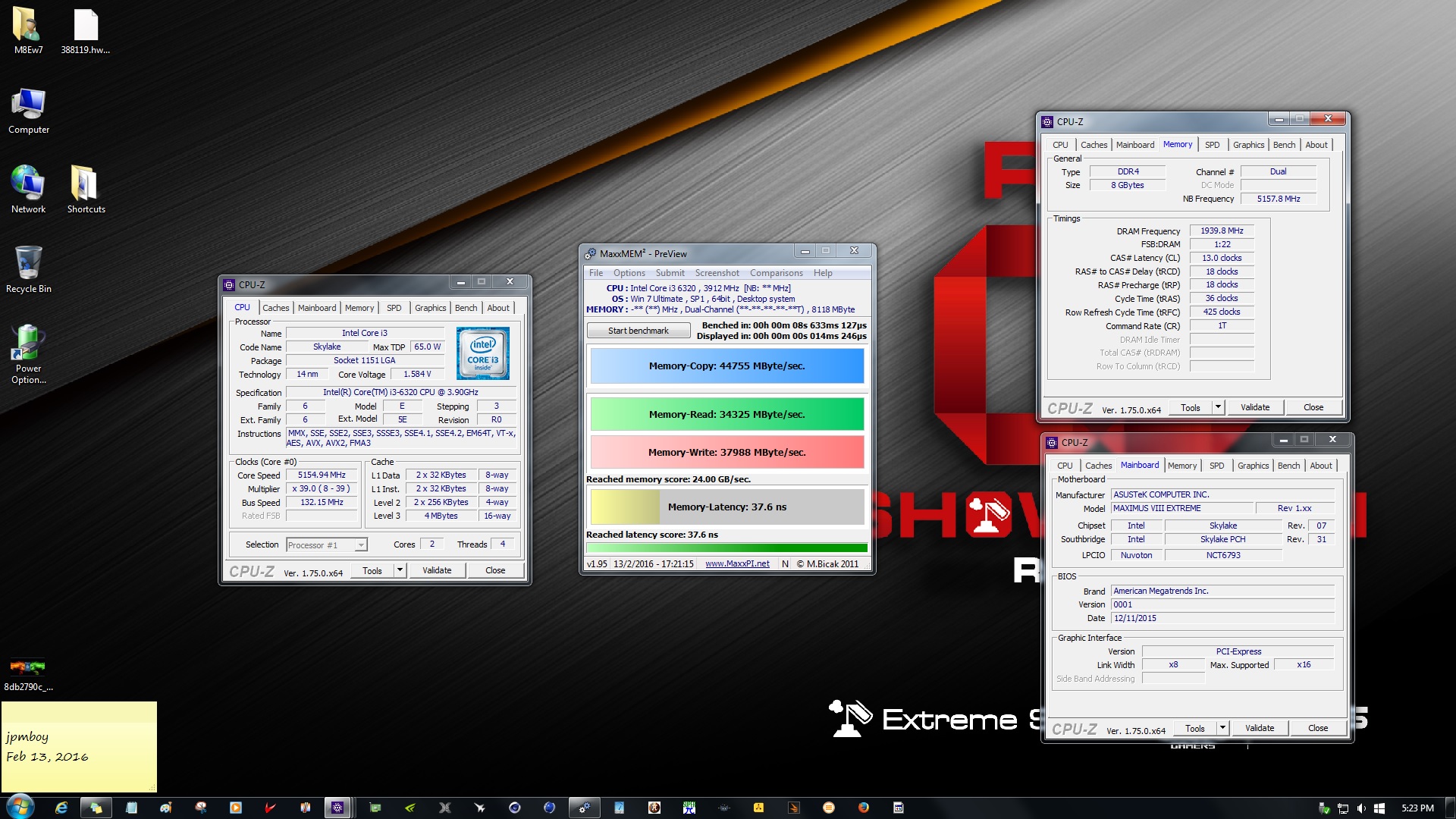This screenshot has height=819, width=1456.
Task: Click Core Speed value 5154.94 MHz
Action: [322, 475]
